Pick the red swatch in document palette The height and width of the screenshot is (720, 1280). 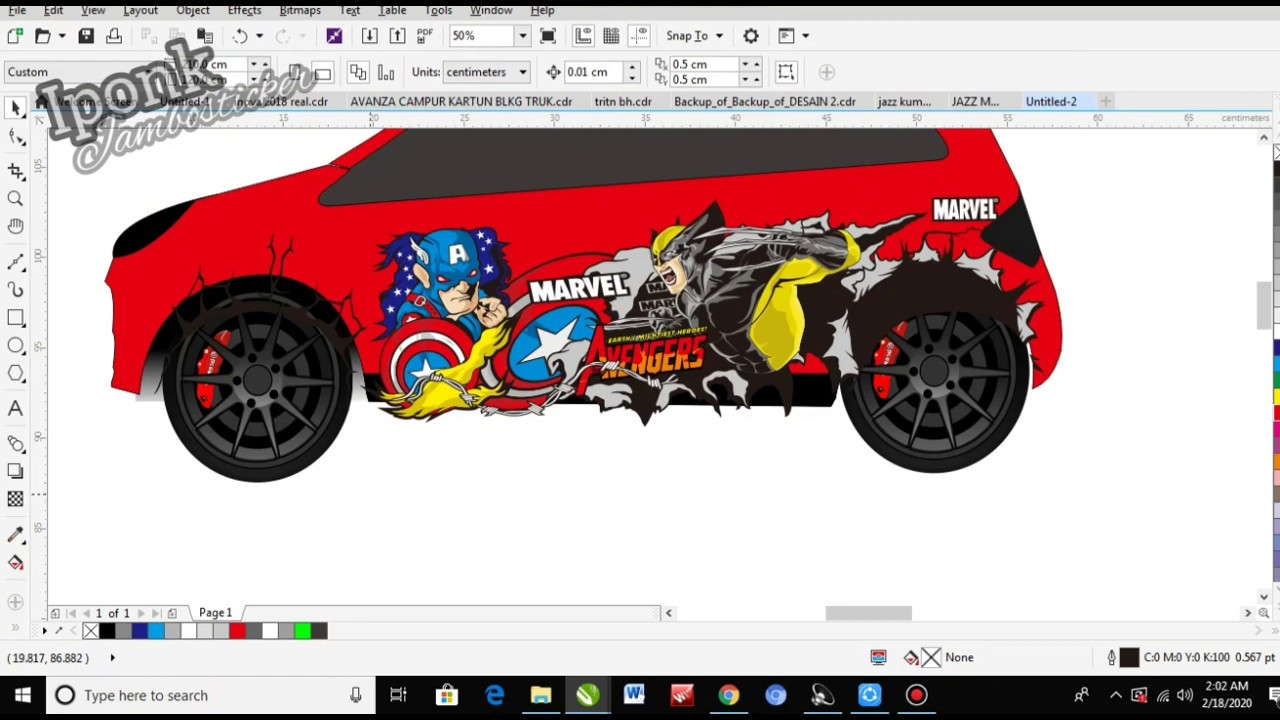point(237,631)
